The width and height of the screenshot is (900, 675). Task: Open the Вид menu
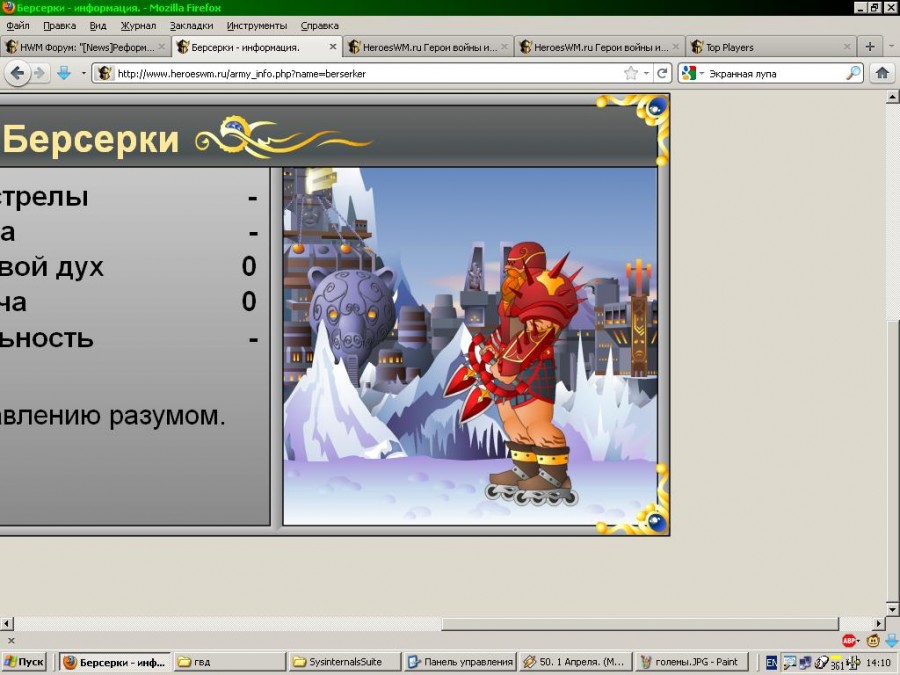98,26
